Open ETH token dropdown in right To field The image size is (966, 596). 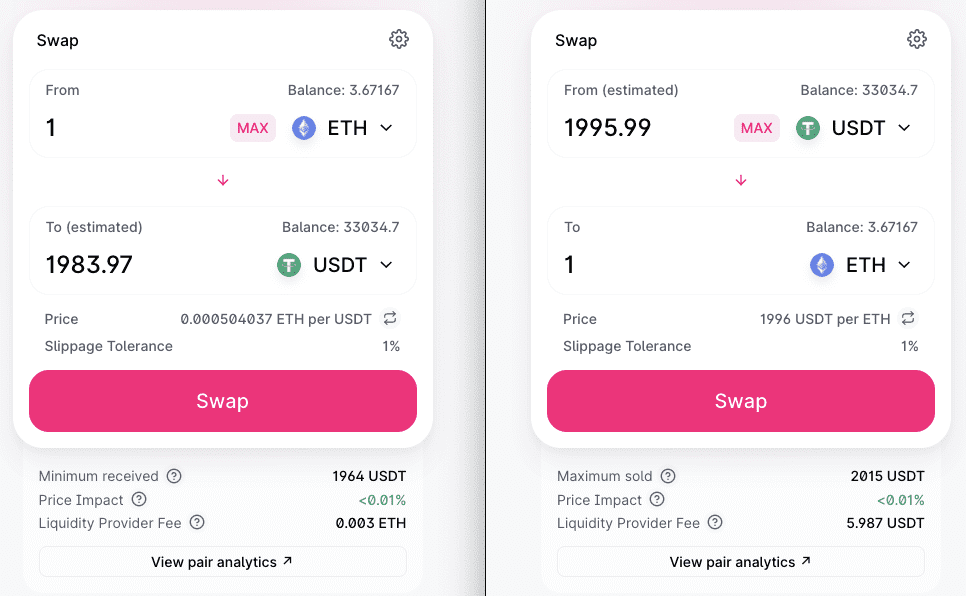point(861,265)
